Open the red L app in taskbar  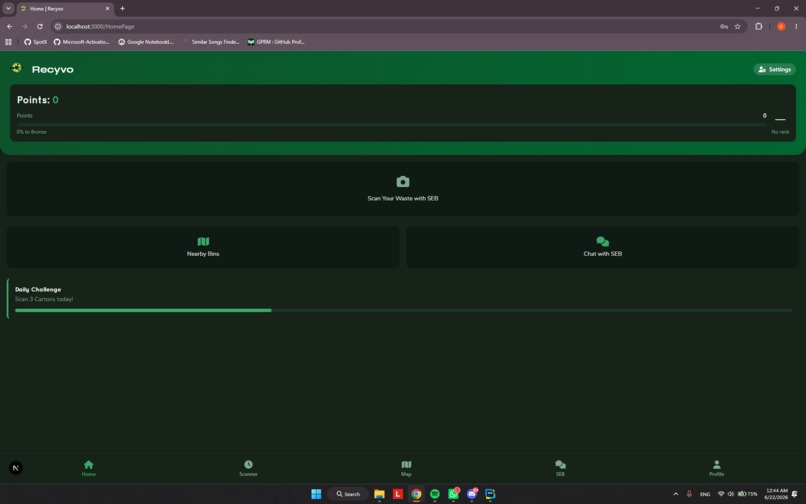(398, 494)
